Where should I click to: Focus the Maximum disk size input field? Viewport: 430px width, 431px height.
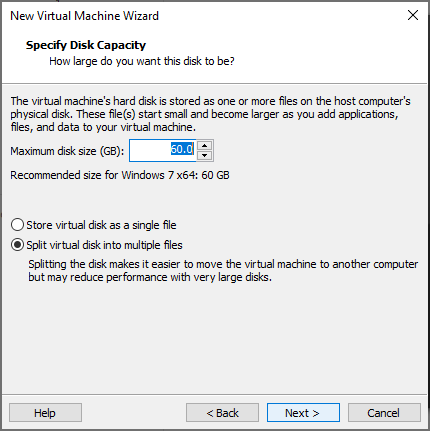[x=163, y=150]
